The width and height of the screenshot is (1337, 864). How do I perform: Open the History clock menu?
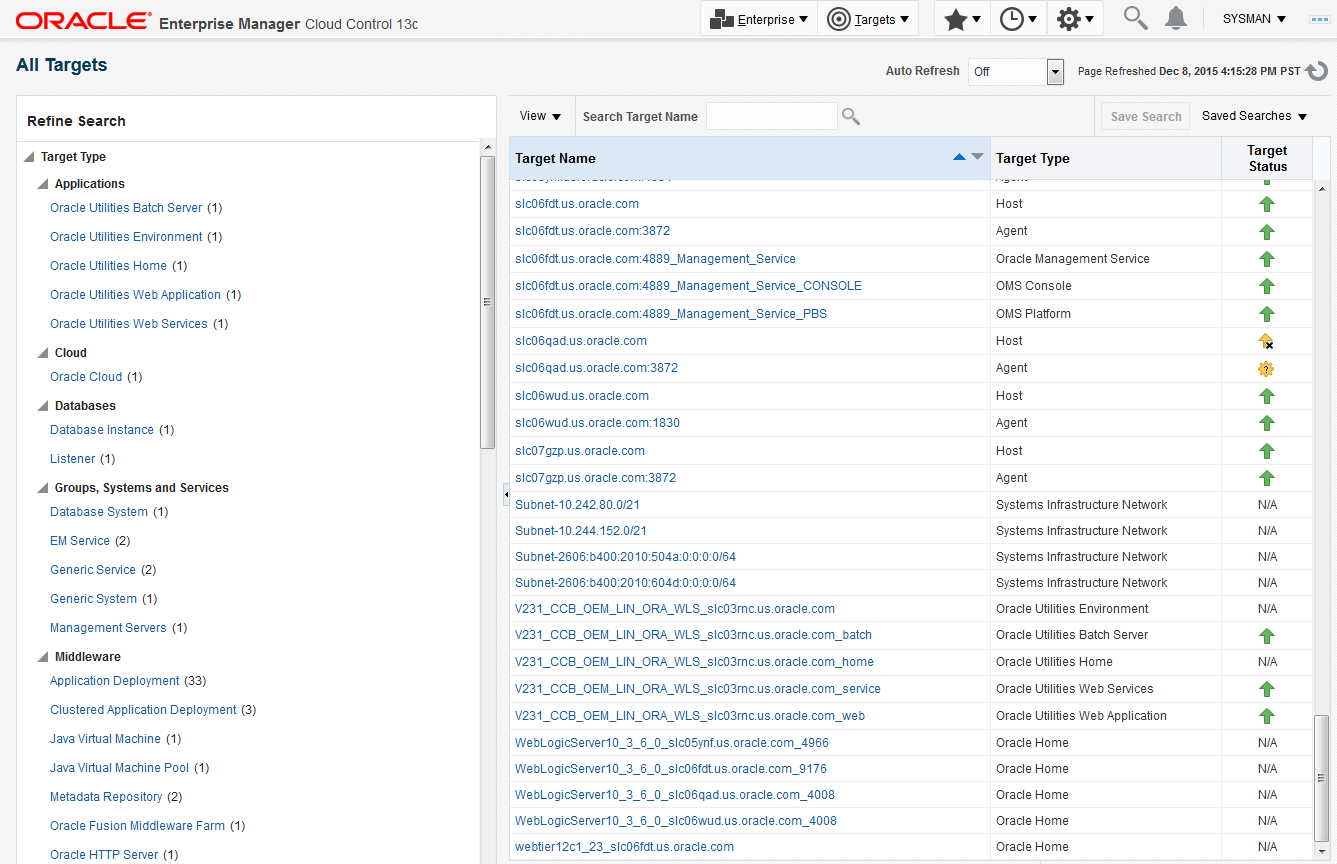click(1019, 19)
